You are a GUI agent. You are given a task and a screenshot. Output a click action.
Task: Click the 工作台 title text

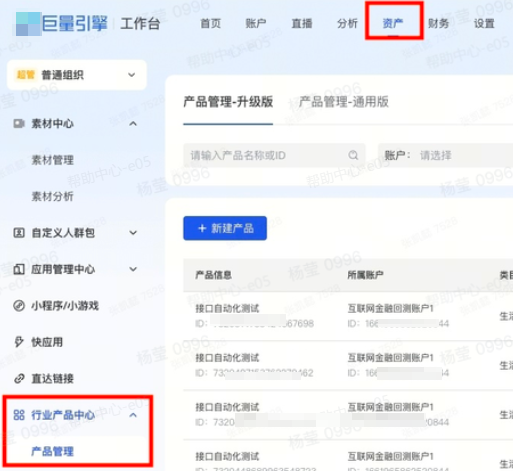(140, 24)
